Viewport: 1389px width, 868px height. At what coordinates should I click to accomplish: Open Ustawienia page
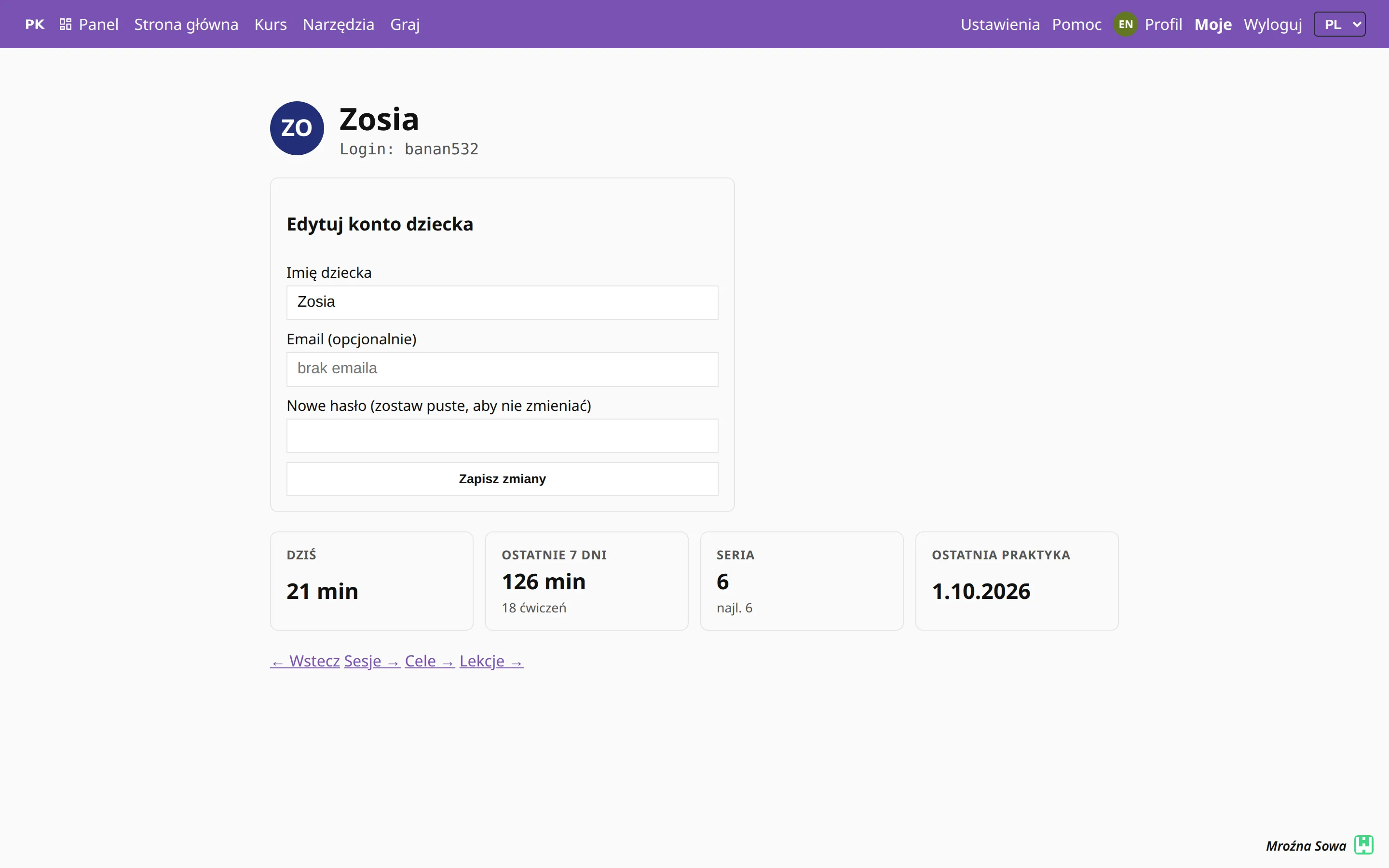pyautogui.click(x=1000, y=24)
